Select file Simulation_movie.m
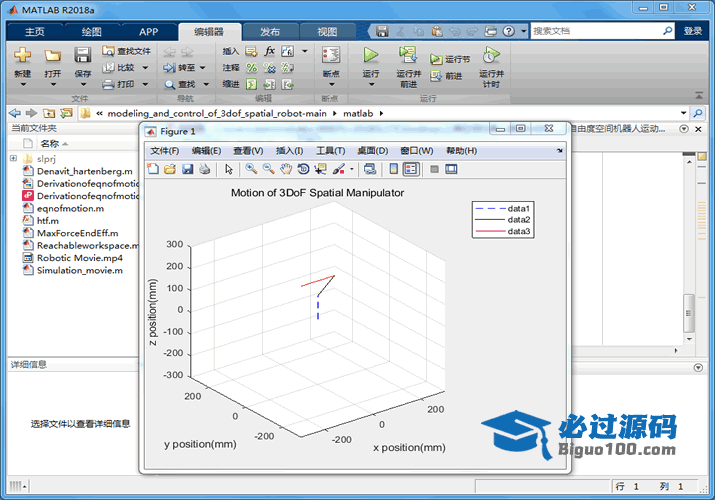 [x=80, y=270]
